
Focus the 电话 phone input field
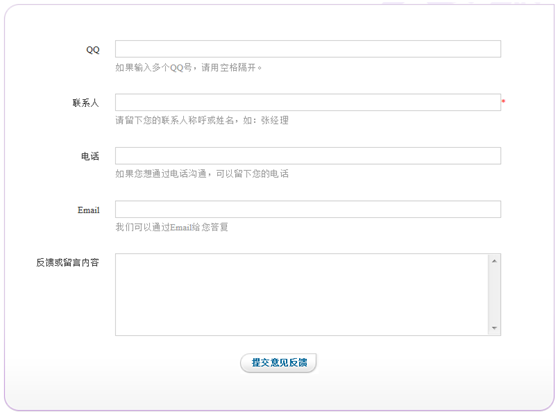coord(308,156)
